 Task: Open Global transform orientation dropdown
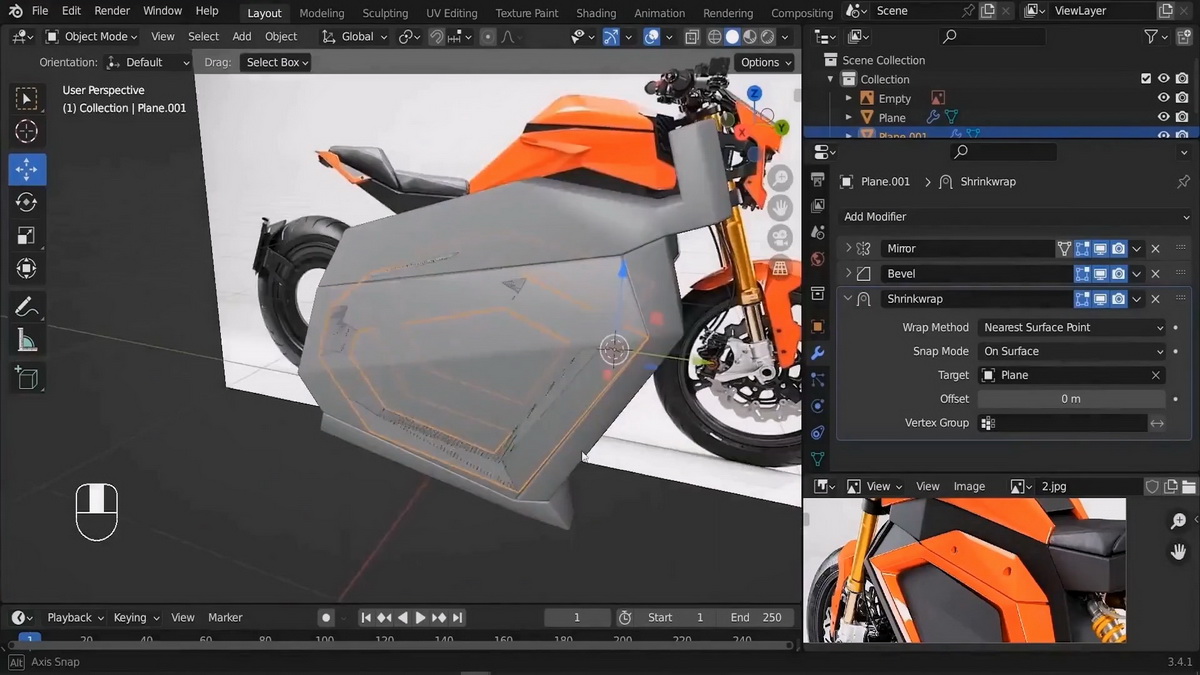(354, 36)
